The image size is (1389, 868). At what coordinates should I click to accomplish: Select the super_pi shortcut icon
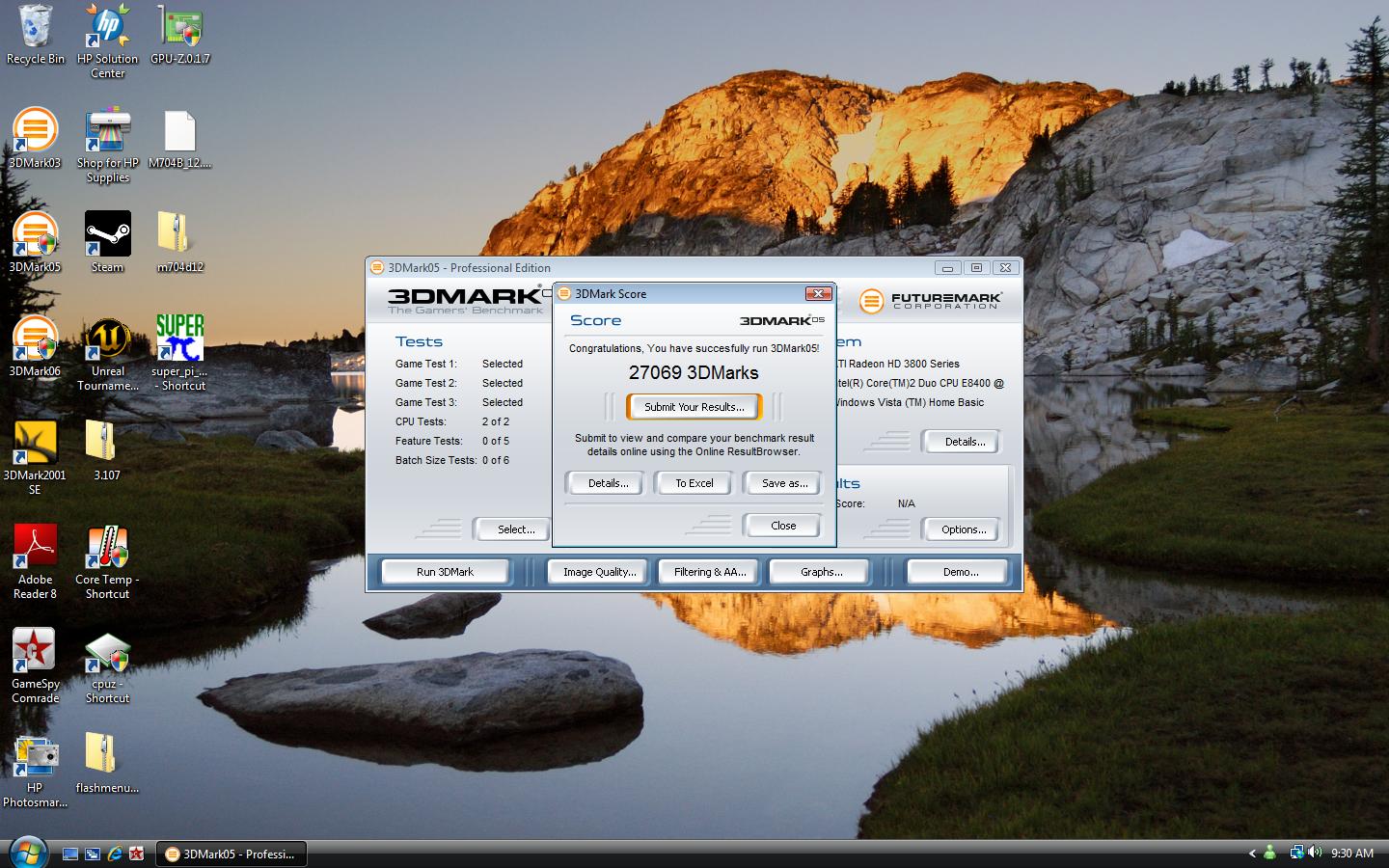click(x=179, y=354)
